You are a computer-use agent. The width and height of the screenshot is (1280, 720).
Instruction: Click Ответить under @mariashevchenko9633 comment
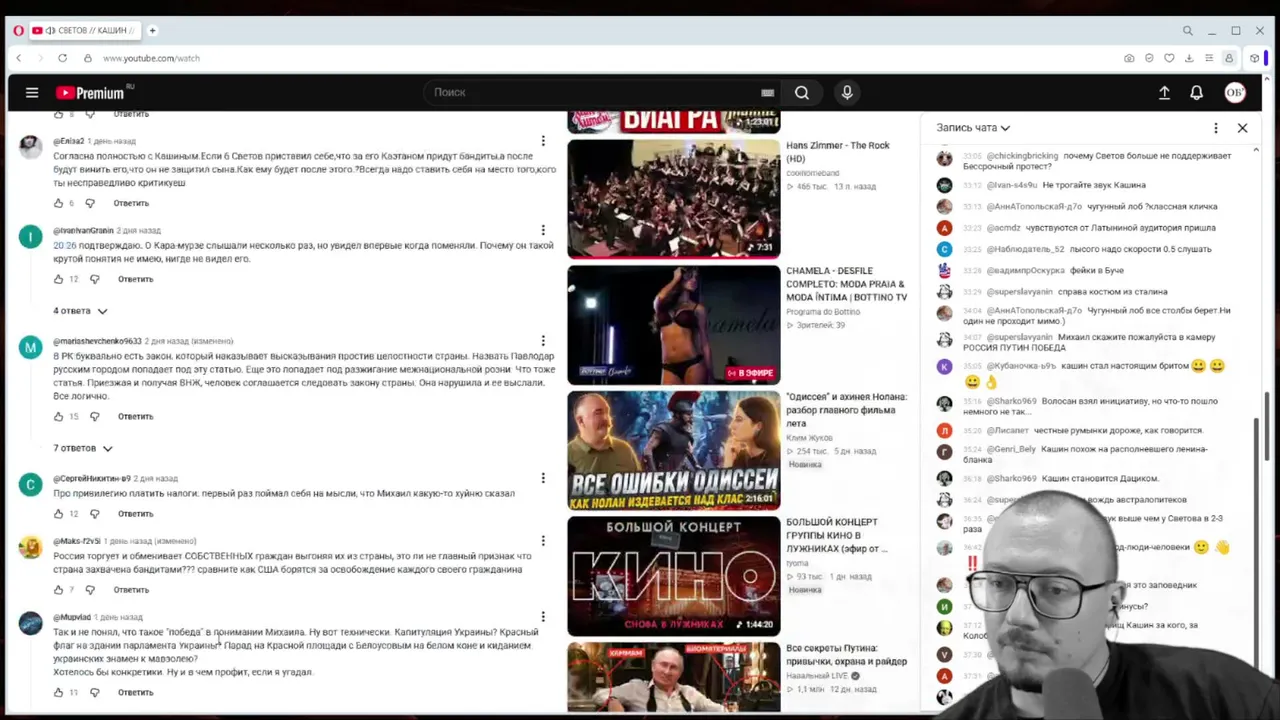pyautogui.click(x=136, y=416)
